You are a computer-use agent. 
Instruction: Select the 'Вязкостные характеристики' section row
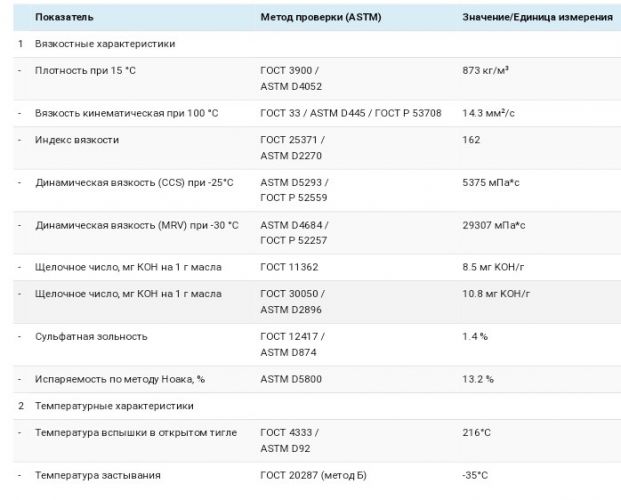point(105,45)
